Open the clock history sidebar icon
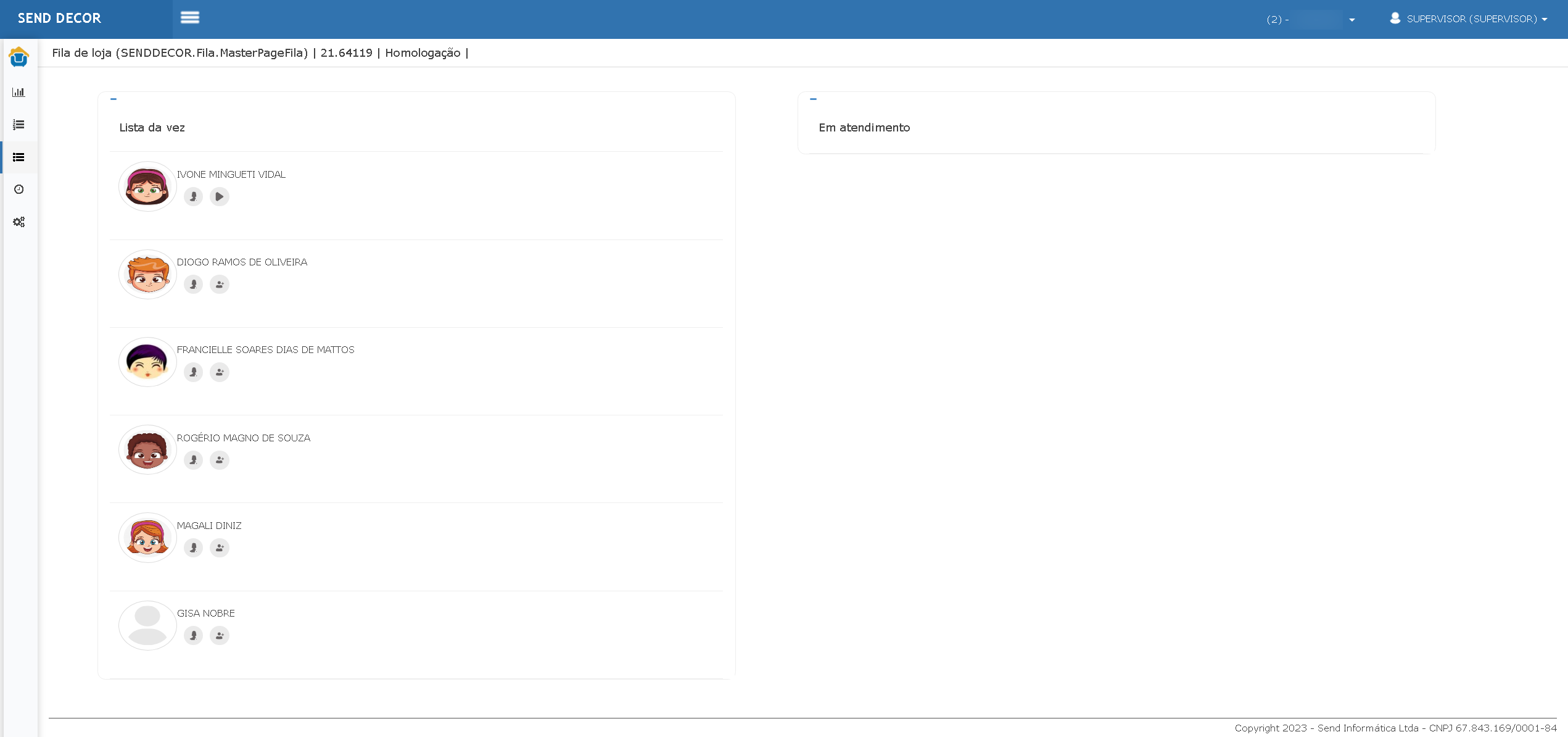 (19, 189)
